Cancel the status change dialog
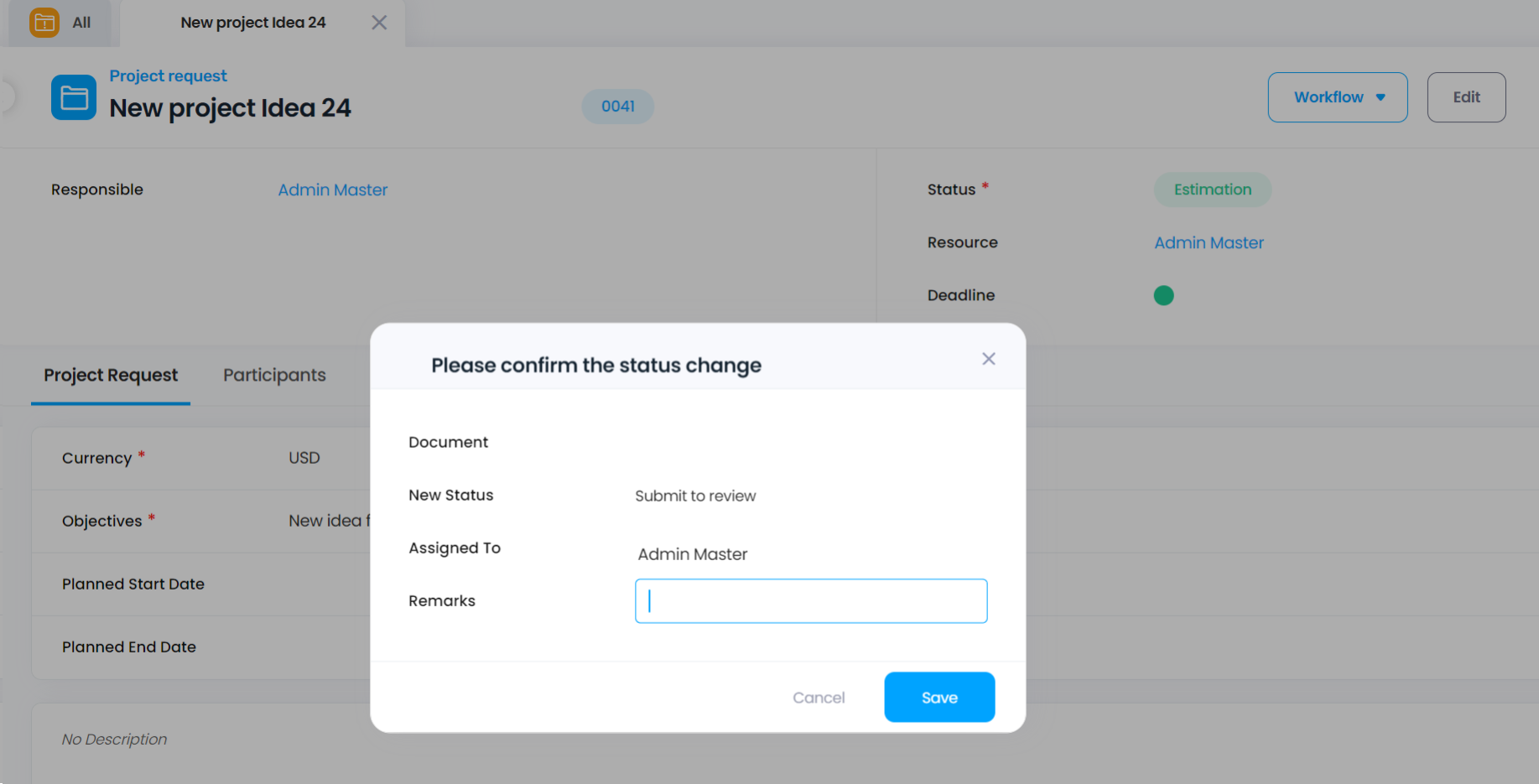1539x784 pixels. 819,698
